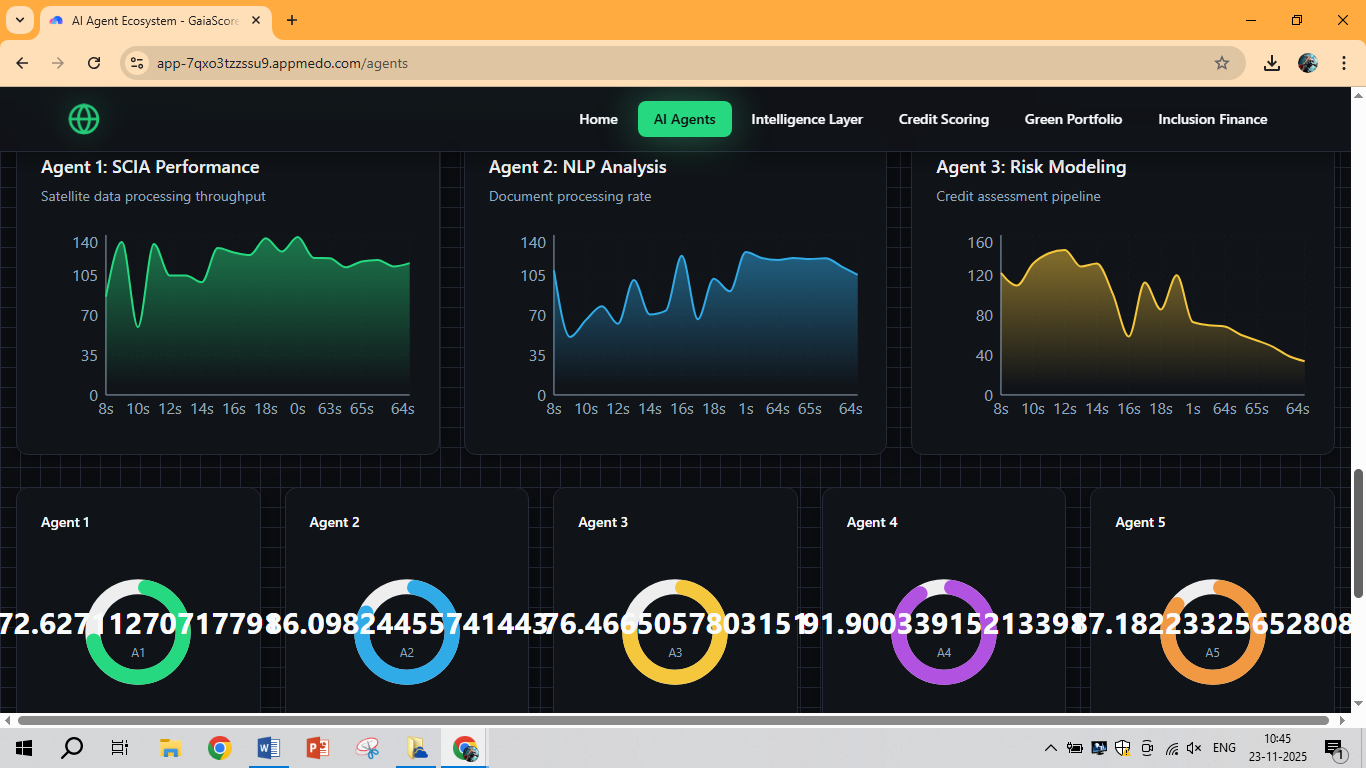Go to Intelligence Layer page
The image size is (1366, 768).
click(x=807, y=119)
